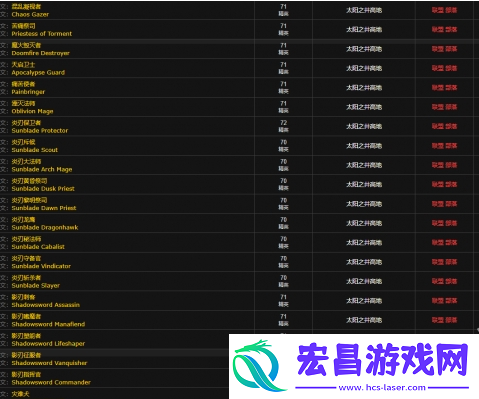Open the Chaos Gazer NPC link
Viewport: 479px width, 399px height.
pyautogui.click(x=30, y=14)
